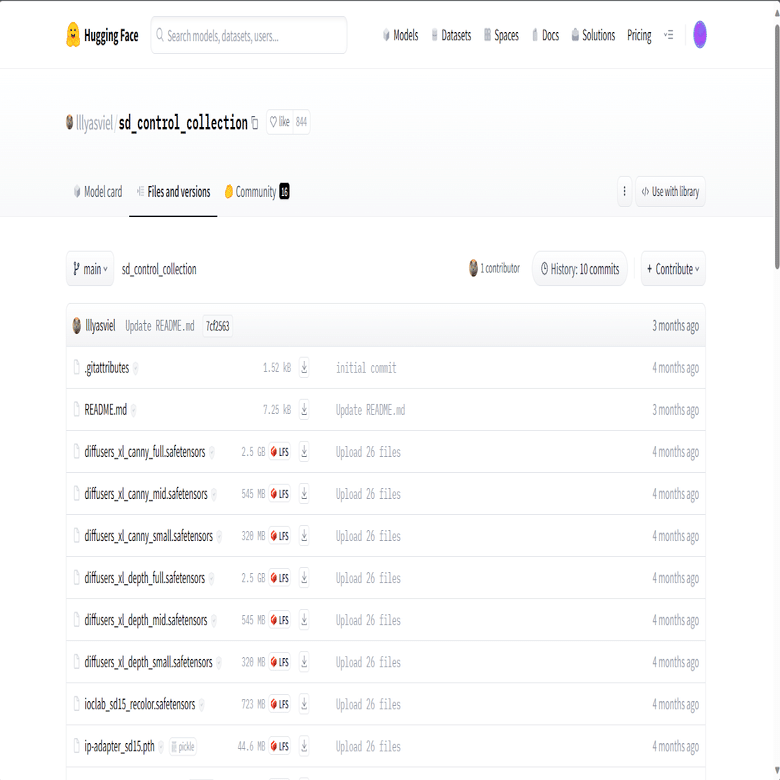780x780 pixels.
Task: Download diffusers_xl_depth_mid.safetensors
Action: pyautogui.click(x=304, y=620)
